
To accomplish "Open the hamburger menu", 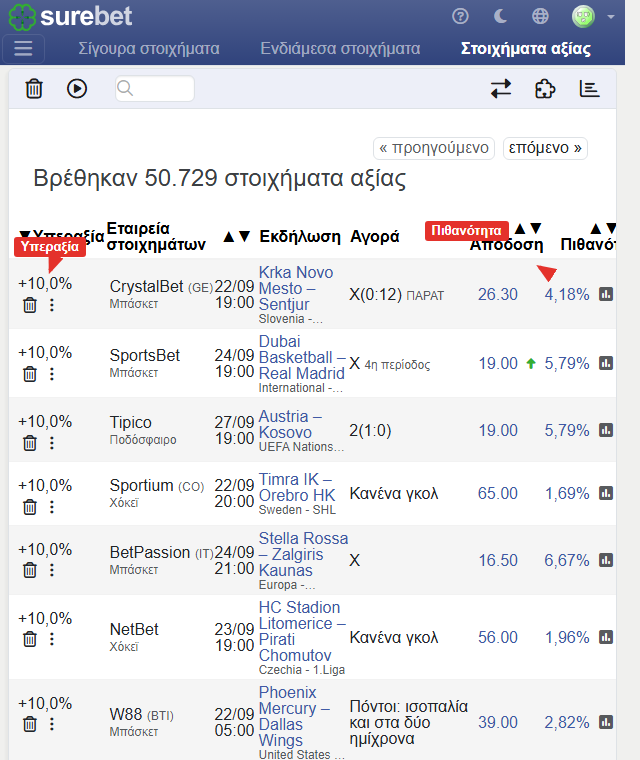I will (x=23, y=48).
